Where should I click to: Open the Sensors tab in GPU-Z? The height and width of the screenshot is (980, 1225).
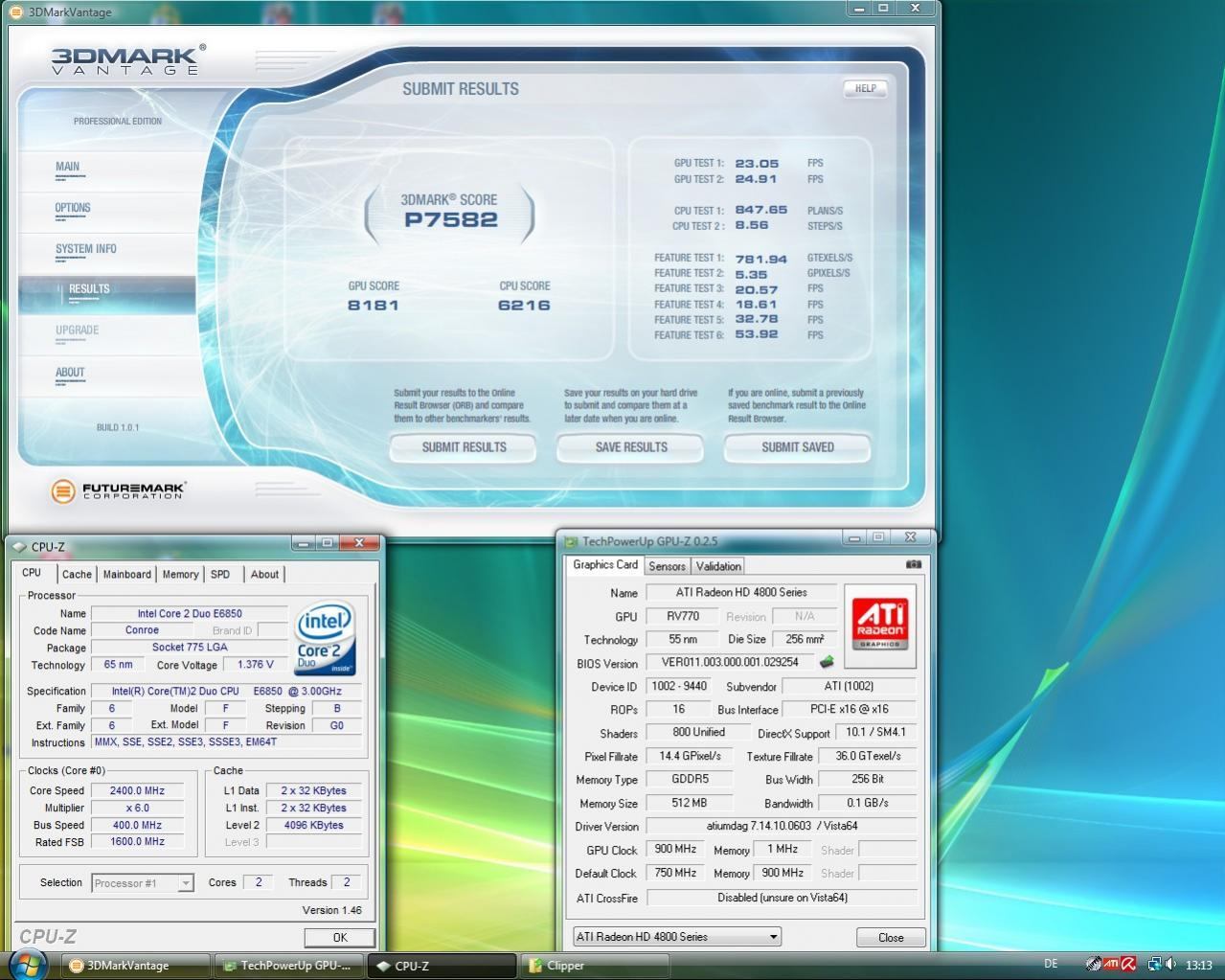tap(667, 566)
